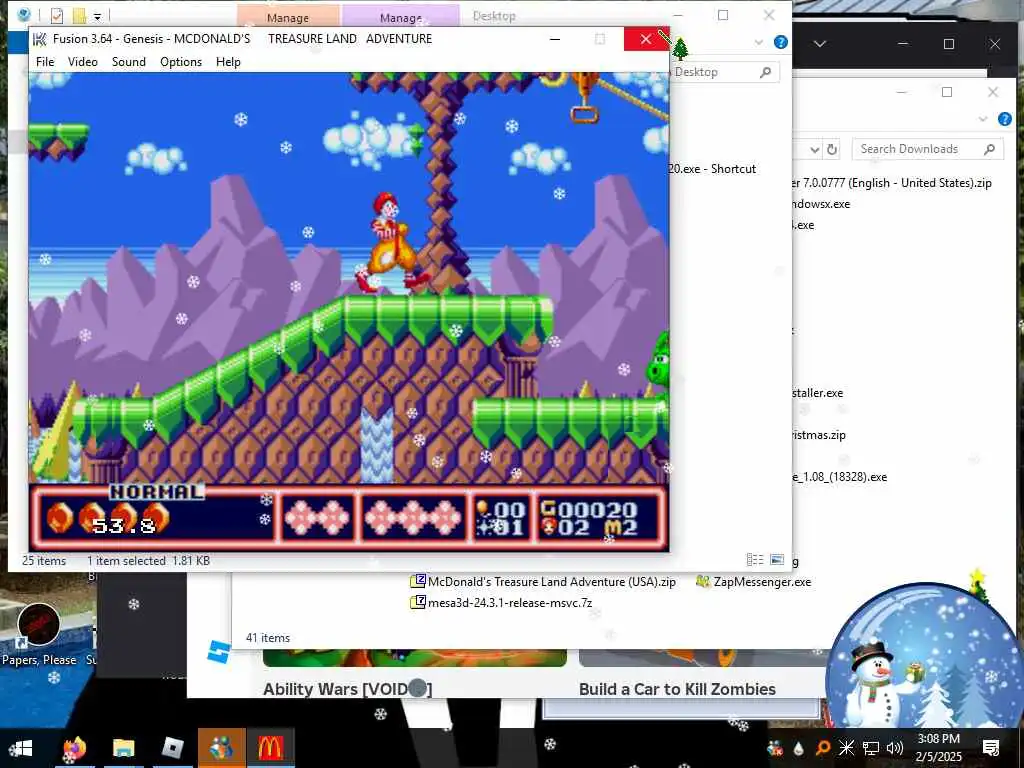The image size is (1024, 768).
Task: Open the address history dropdown in Downloads window
Action: (x=814, y=150)
